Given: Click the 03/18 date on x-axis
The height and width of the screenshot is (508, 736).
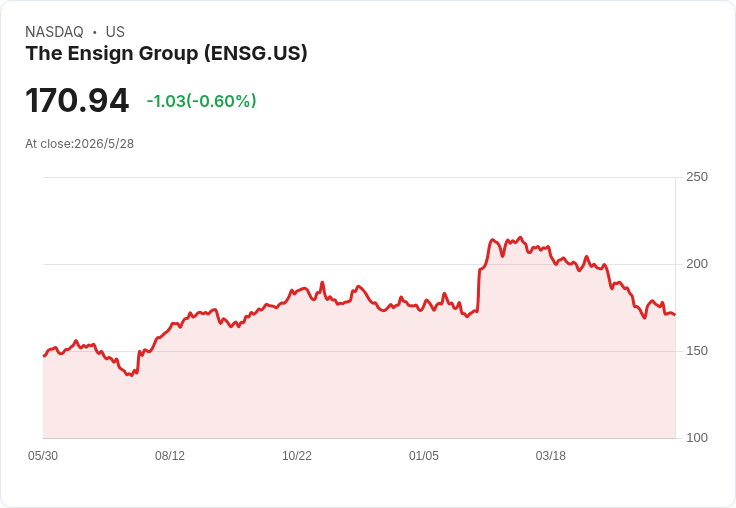Looking at the screenshot, I should click(x=551, y=456).
